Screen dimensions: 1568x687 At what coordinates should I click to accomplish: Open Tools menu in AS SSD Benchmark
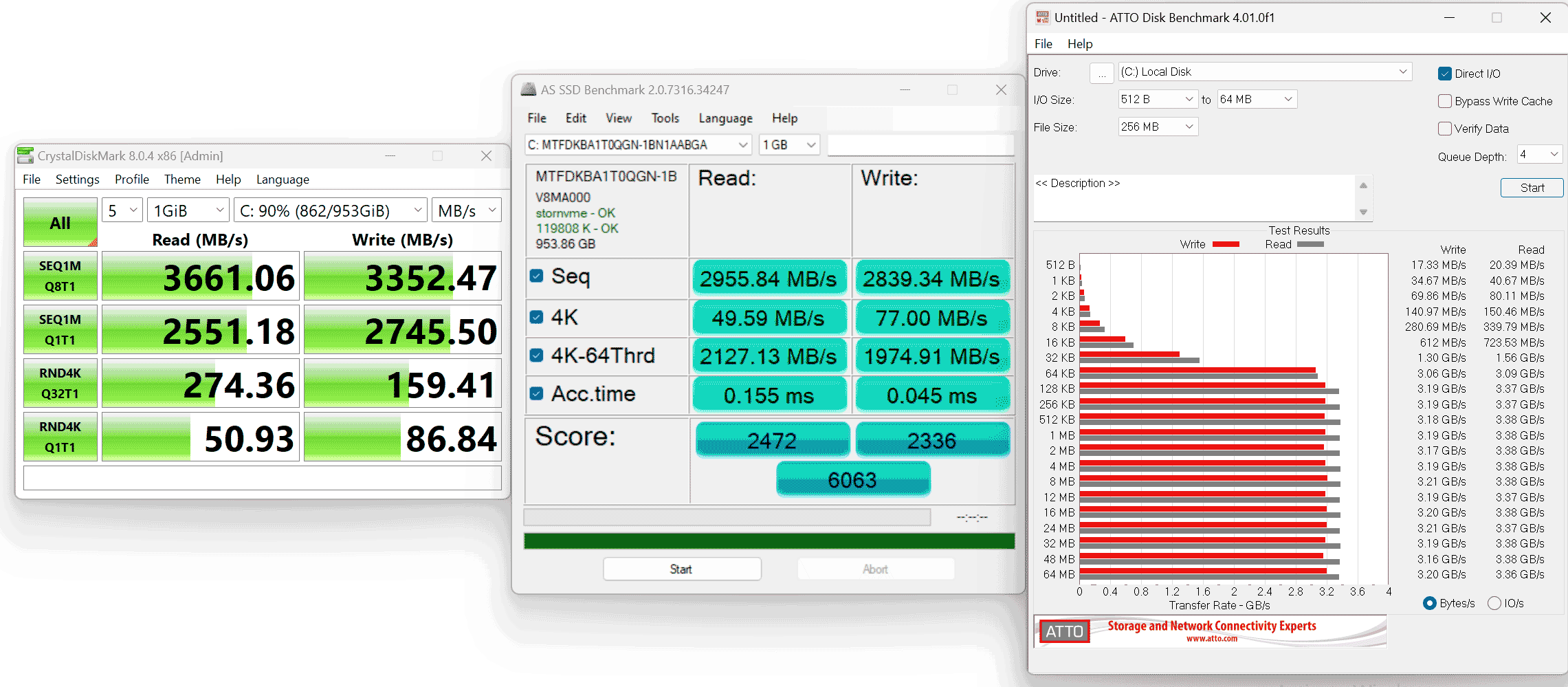665,118
